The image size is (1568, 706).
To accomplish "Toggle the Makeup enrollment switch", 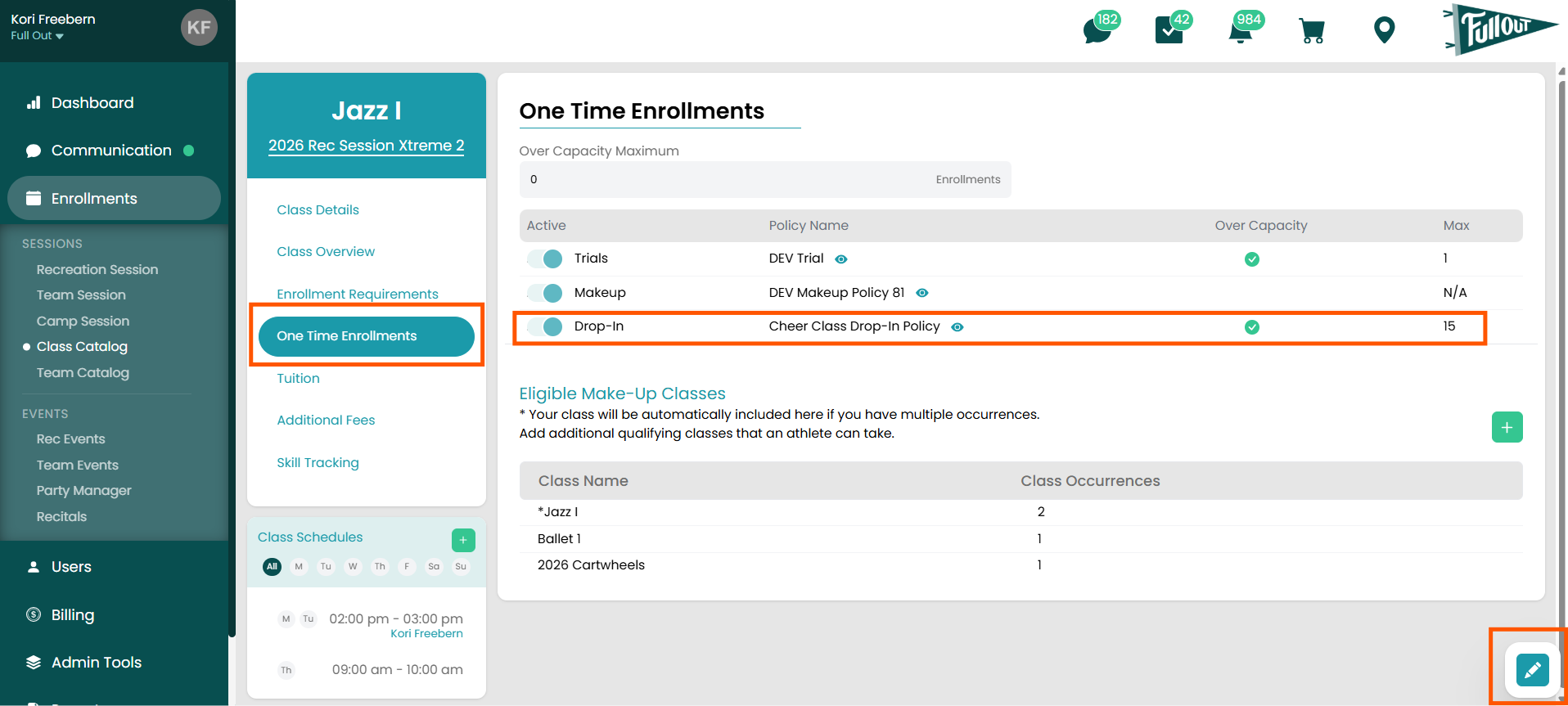I will coord(545,293).
